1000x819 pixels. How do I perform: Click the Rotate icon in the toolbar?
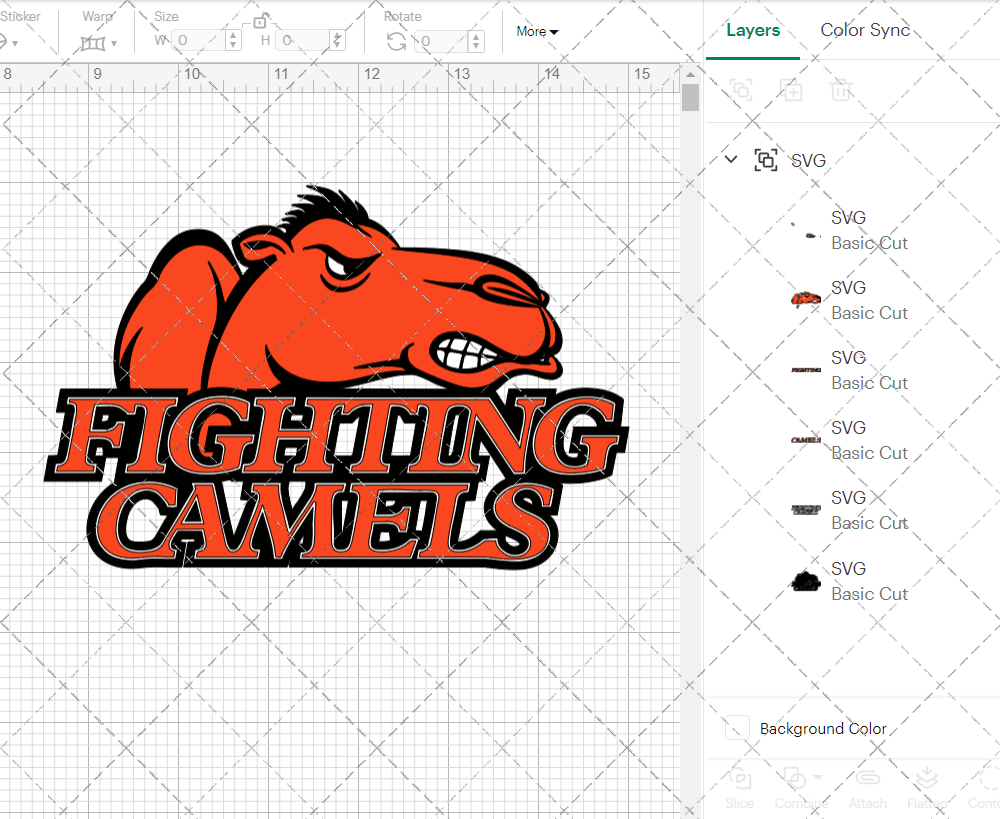pyautogui.click(x=396, y=41)
